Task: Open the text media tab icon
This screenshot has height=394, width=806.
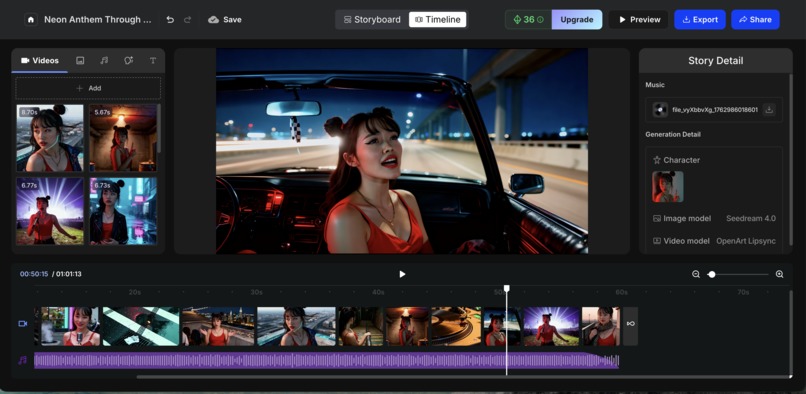Action: pyautogui.click(x=153, y=61)
